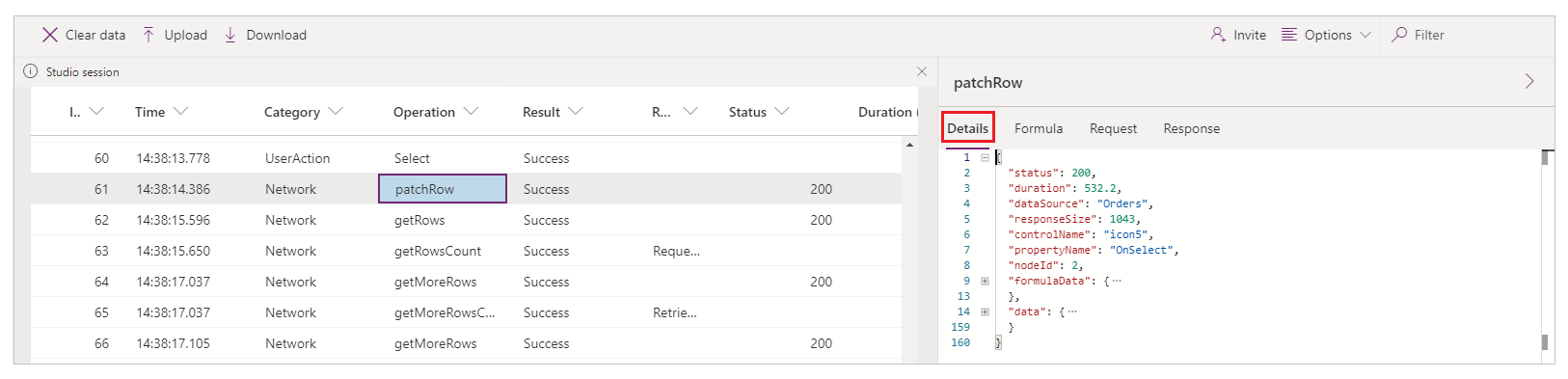Click the Upload button label

coord(186,35)
